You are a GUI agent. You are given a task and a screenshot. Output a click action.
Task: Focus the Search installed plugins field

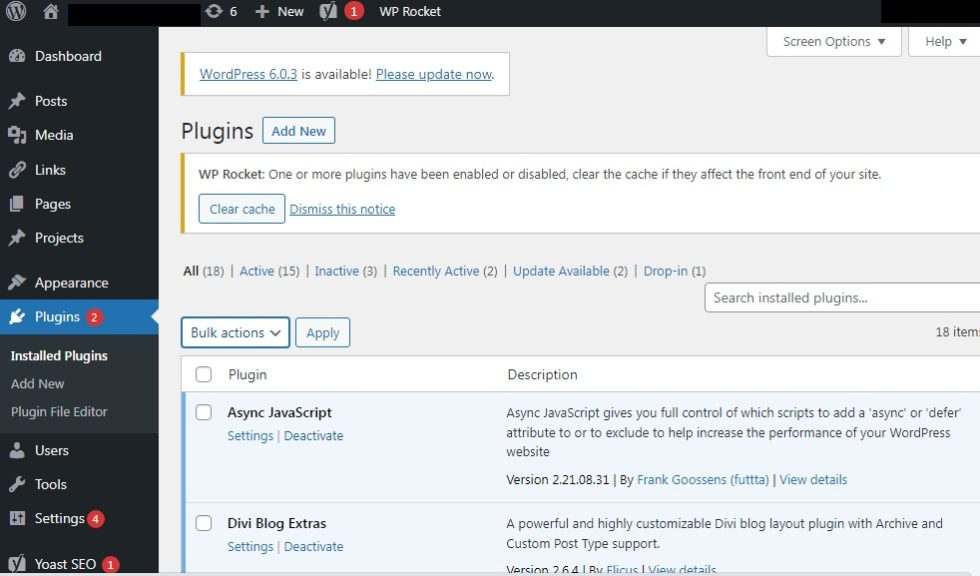(842, 298)
